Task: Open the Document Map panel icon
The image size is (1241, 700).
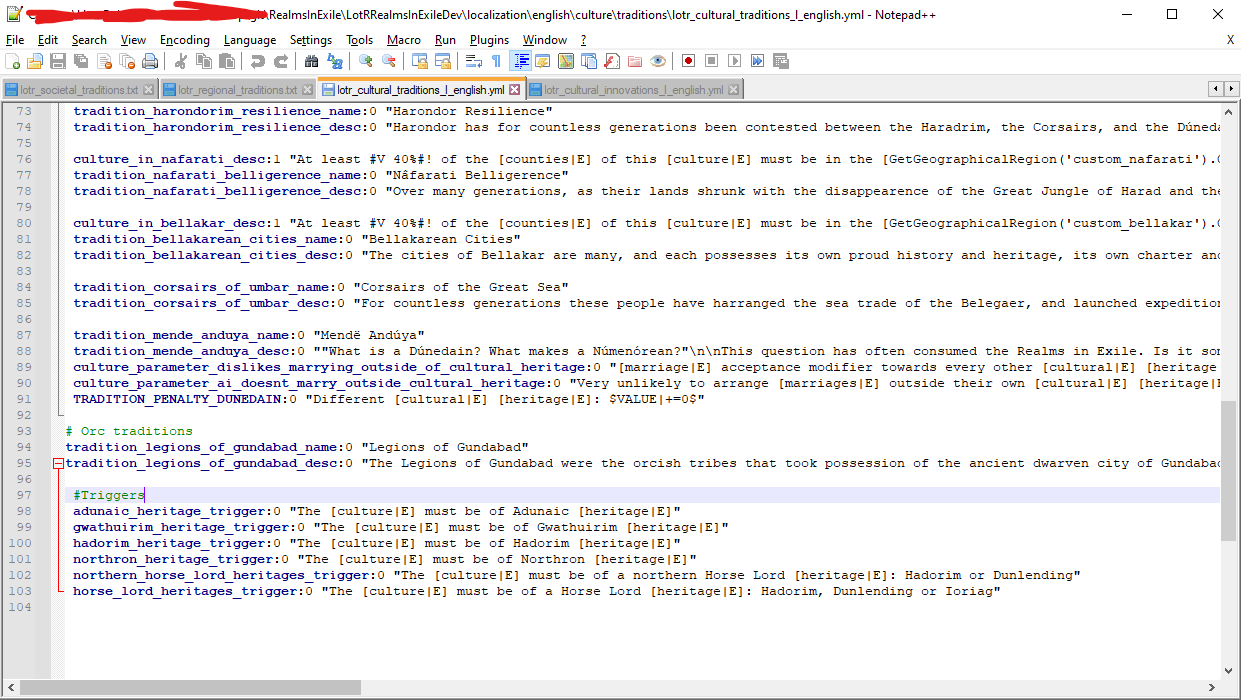Action: [566, 61]
